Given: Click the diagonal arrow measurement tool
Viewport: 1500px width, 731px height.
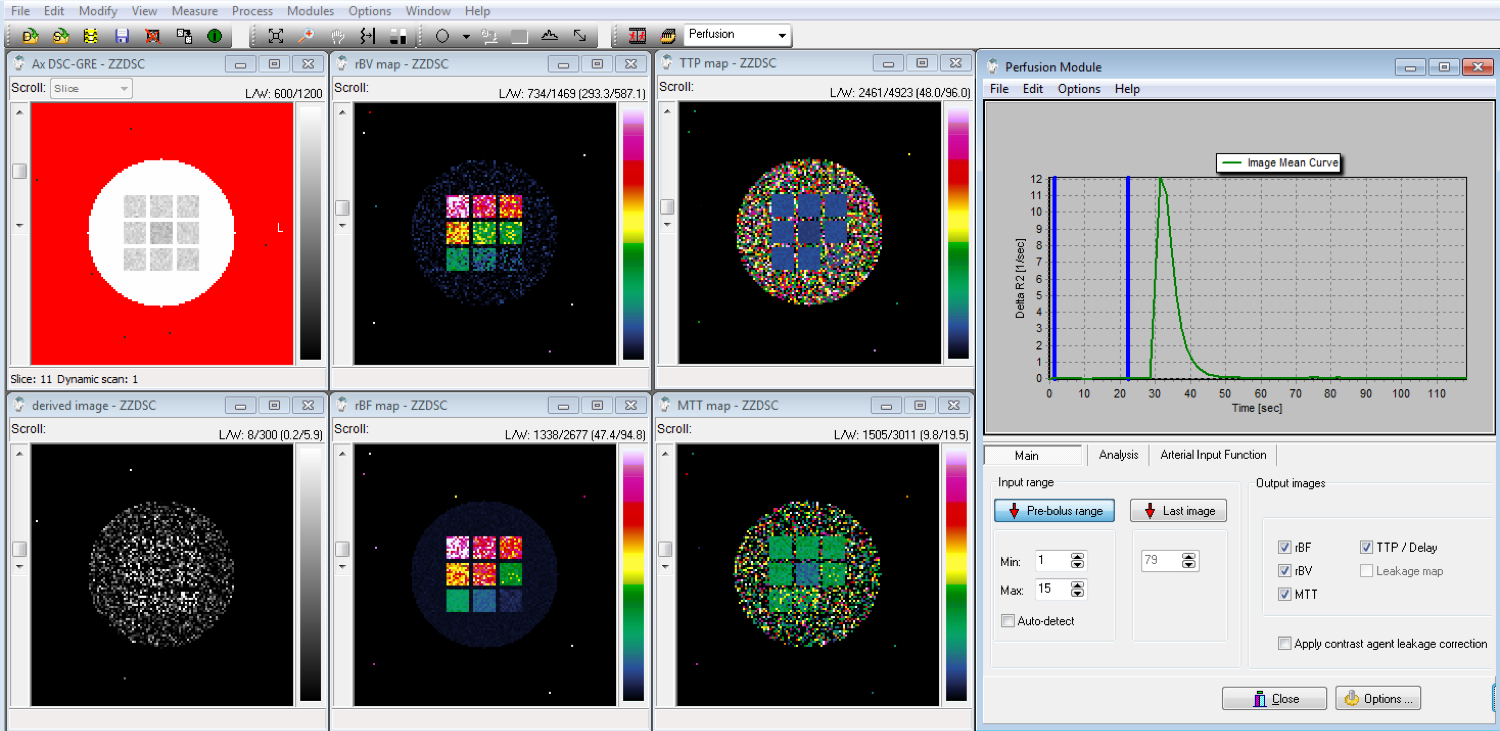Looking at the screenshot, I should [580, 36].
